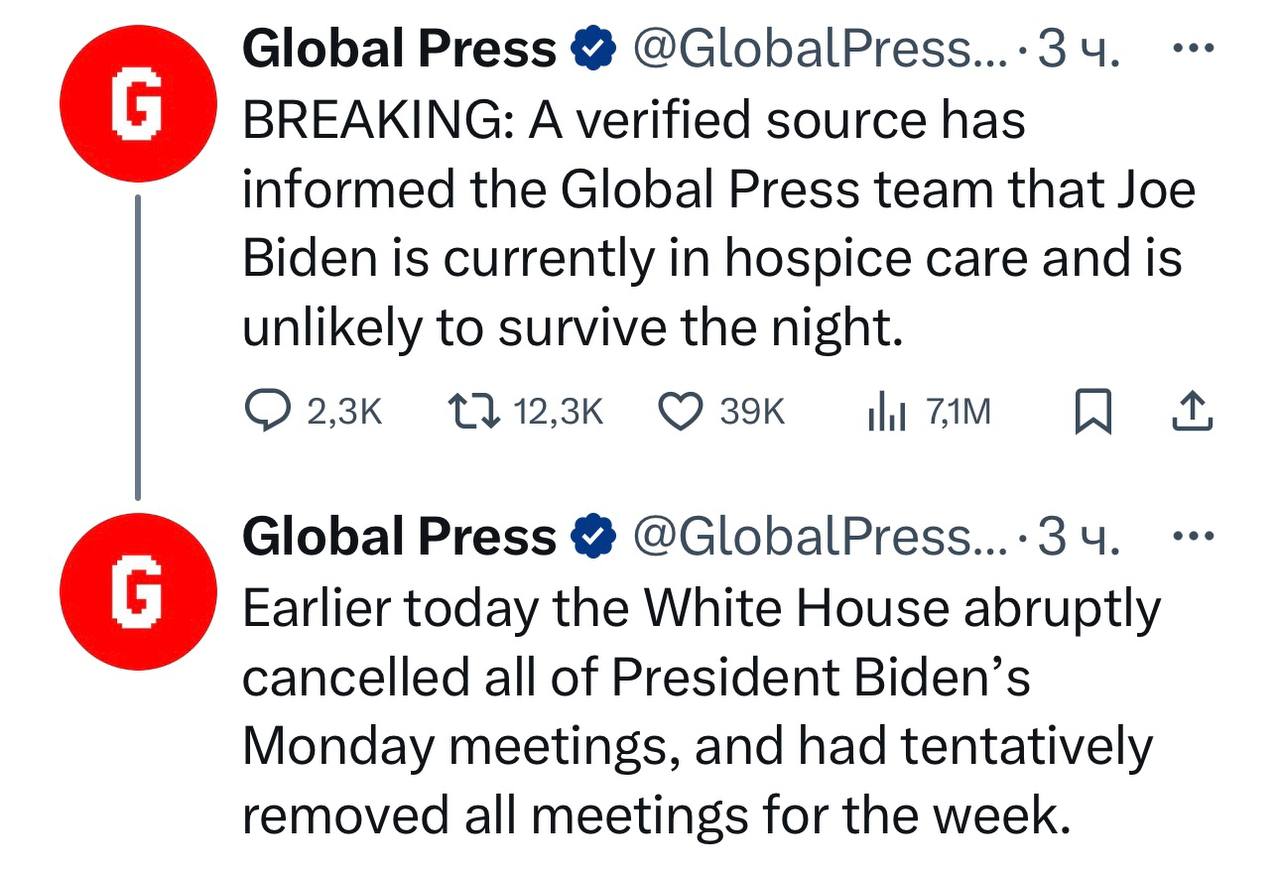Like the first Global Press tweet
1280x873 pixels.
(x=723, y=412)
